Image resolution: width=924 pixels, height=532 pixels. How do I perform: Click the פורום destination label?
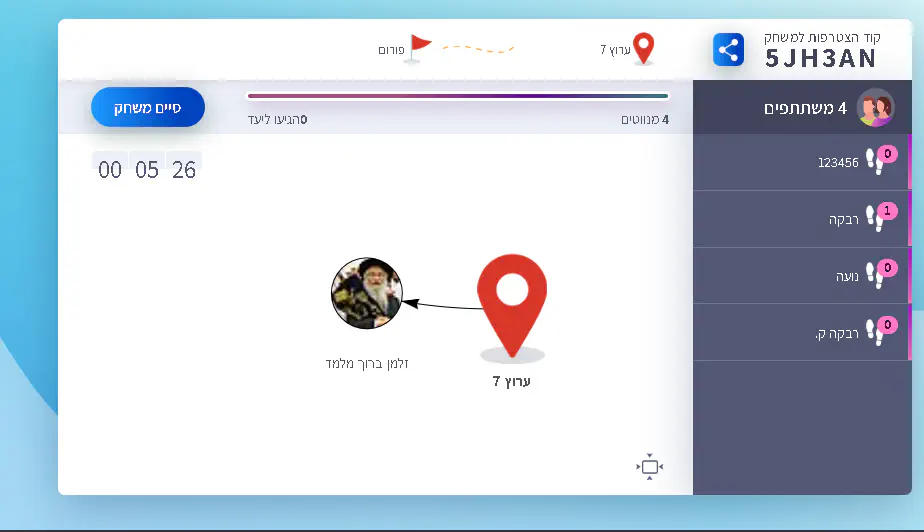390,50
